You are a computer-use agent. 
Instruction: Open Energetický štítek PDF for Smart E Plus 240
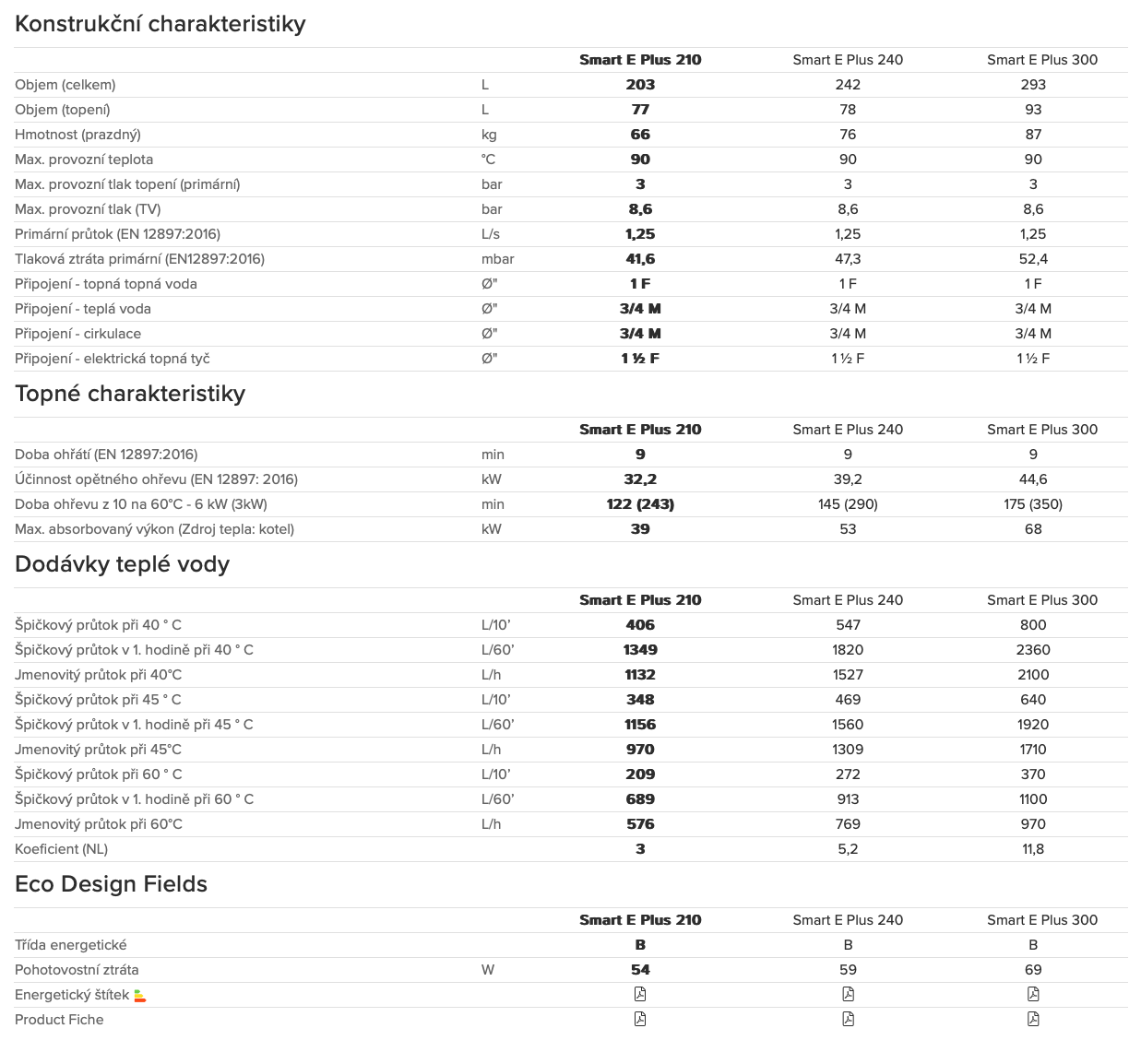click(848, 994)
